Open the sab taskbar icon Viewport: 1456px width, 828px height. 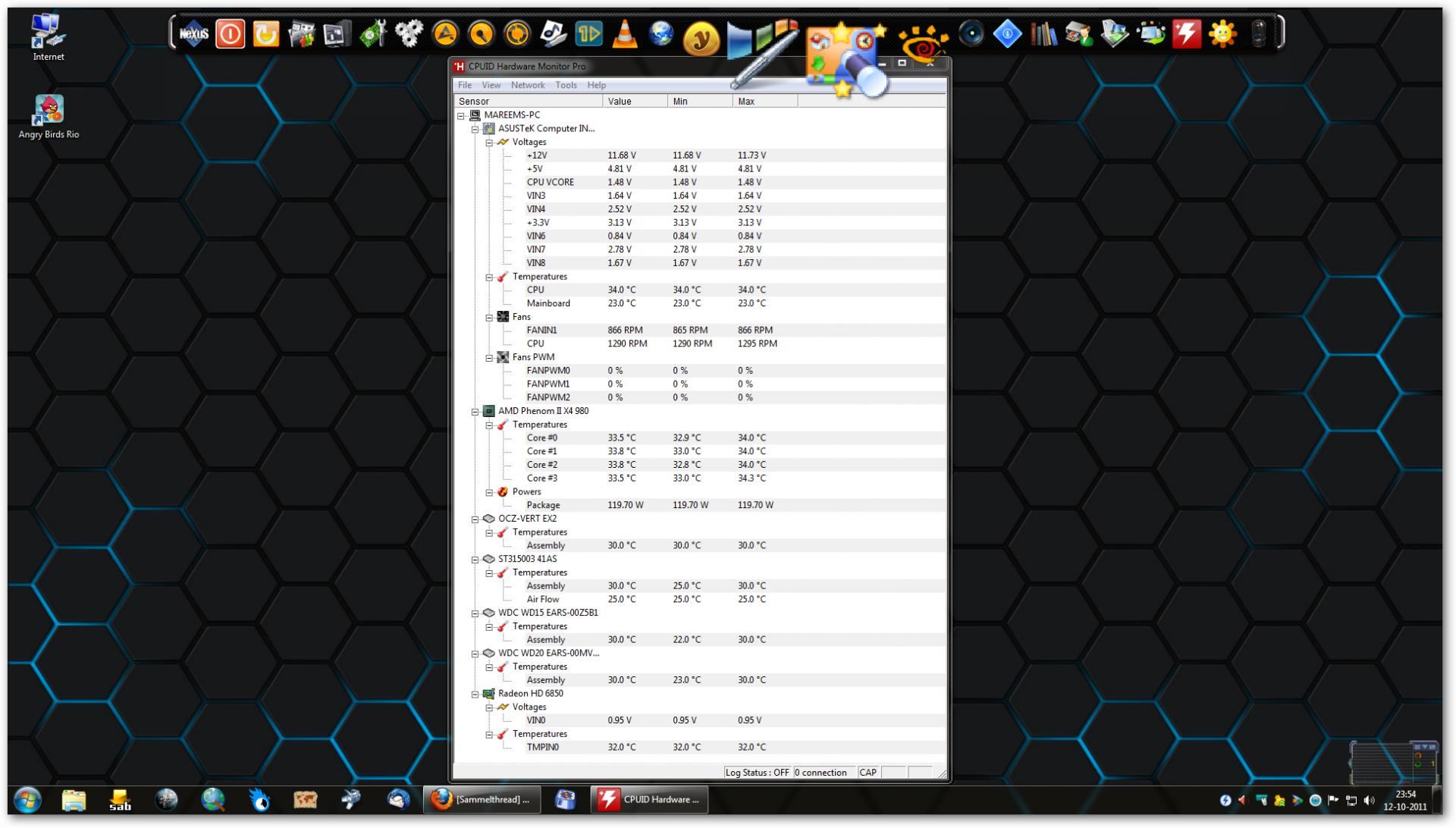(x=120, y=800)
